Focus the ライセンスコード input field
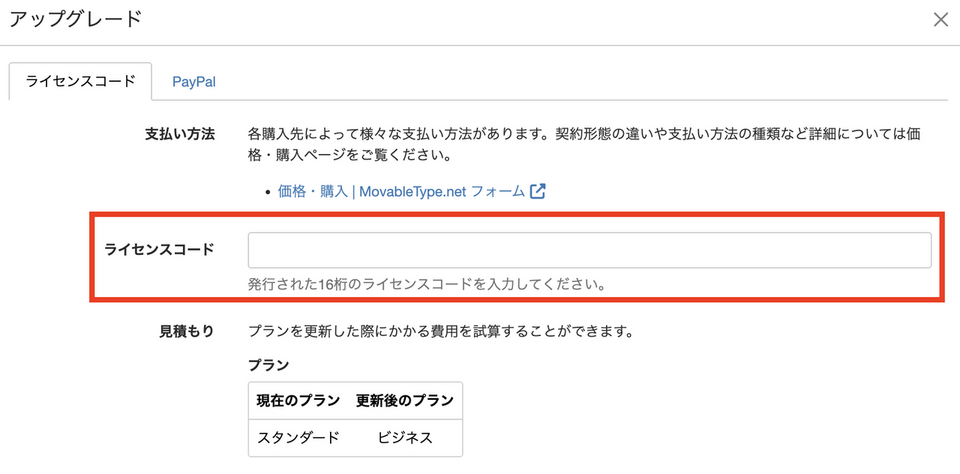Image resolution: width=960 pixels, height=474 pixels. pos(589,250)
